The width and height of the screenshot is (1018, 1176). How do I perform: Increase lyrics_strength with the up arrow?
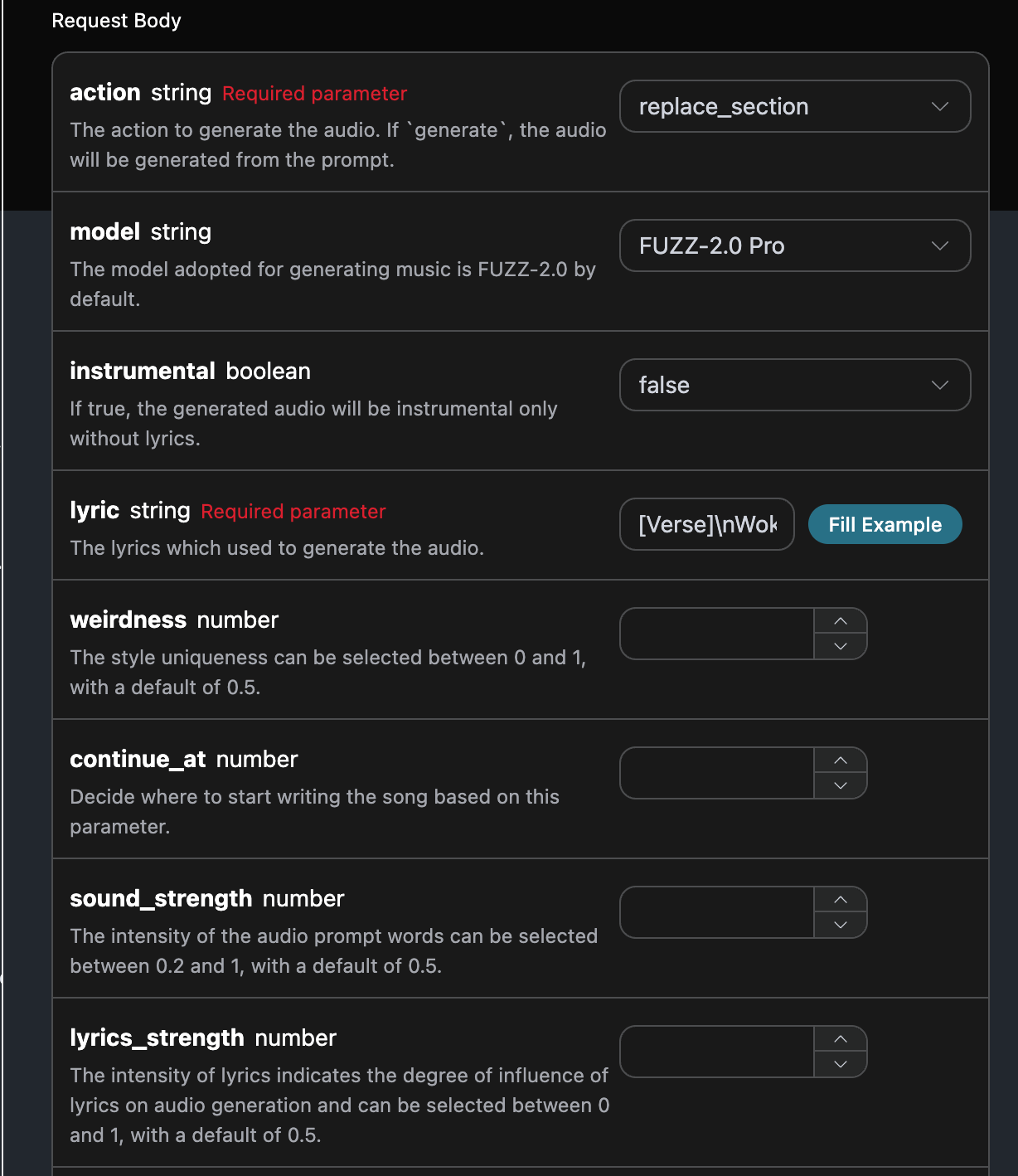841,1039
